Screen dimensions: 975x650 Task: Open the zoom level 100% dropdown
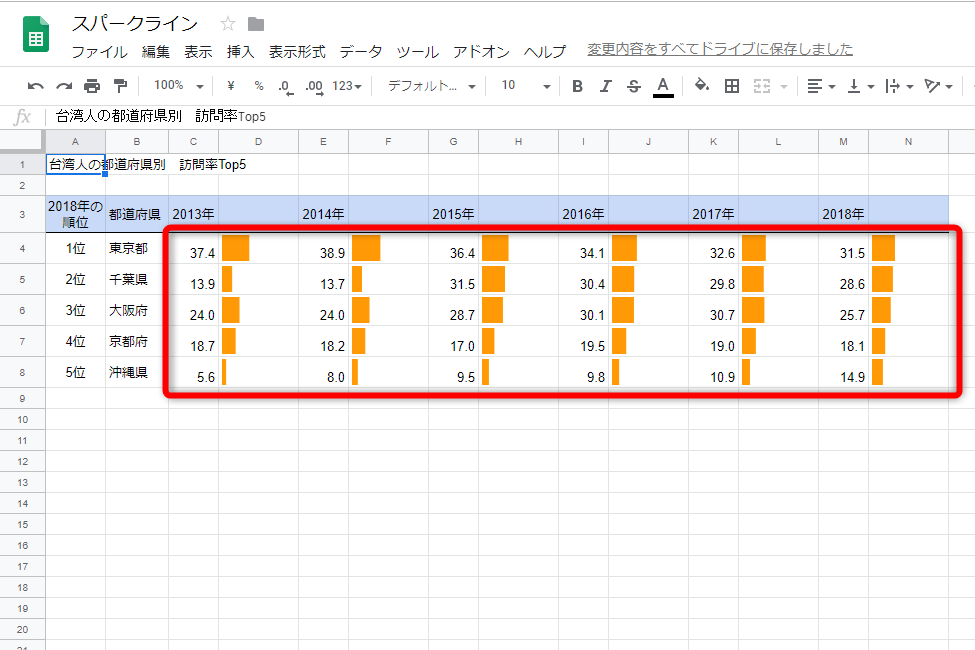[x=177, y=86]
